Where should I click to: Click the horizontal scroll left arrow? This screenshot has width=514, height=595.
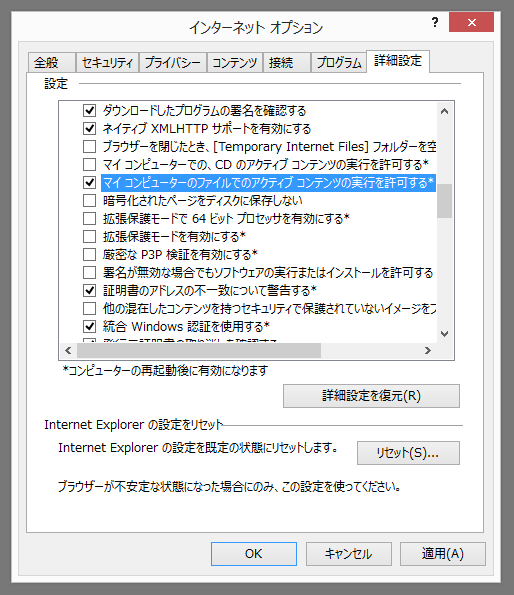pos(68,350)
